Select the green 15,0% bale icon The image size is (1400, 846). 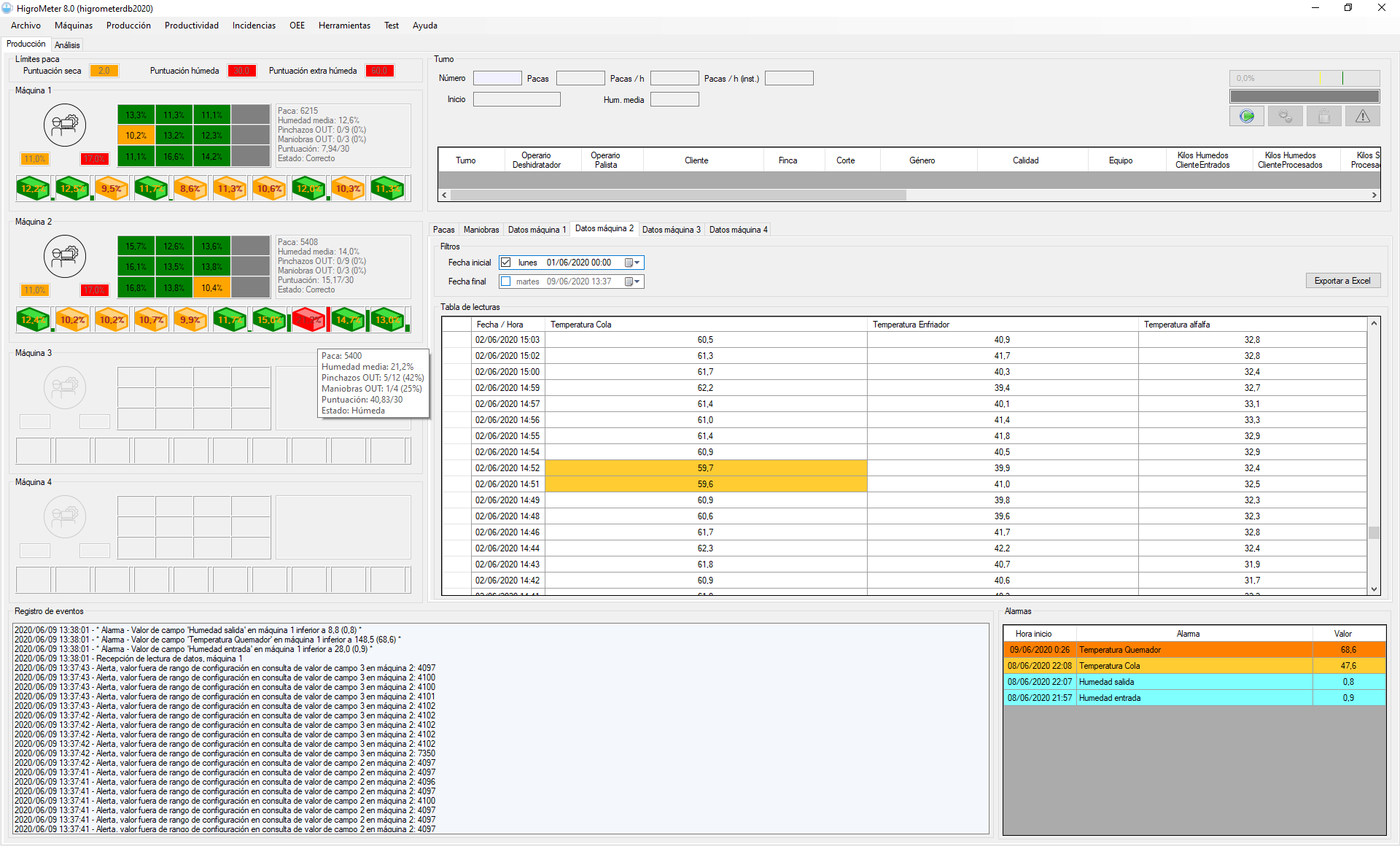pos(270,319)
